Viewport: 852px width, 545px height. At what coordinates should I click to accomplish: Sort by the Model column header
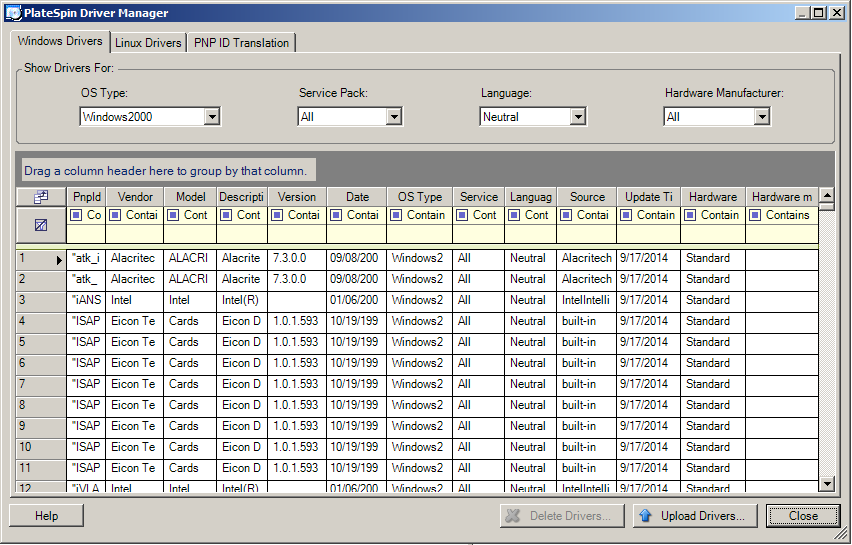[190, 197]
